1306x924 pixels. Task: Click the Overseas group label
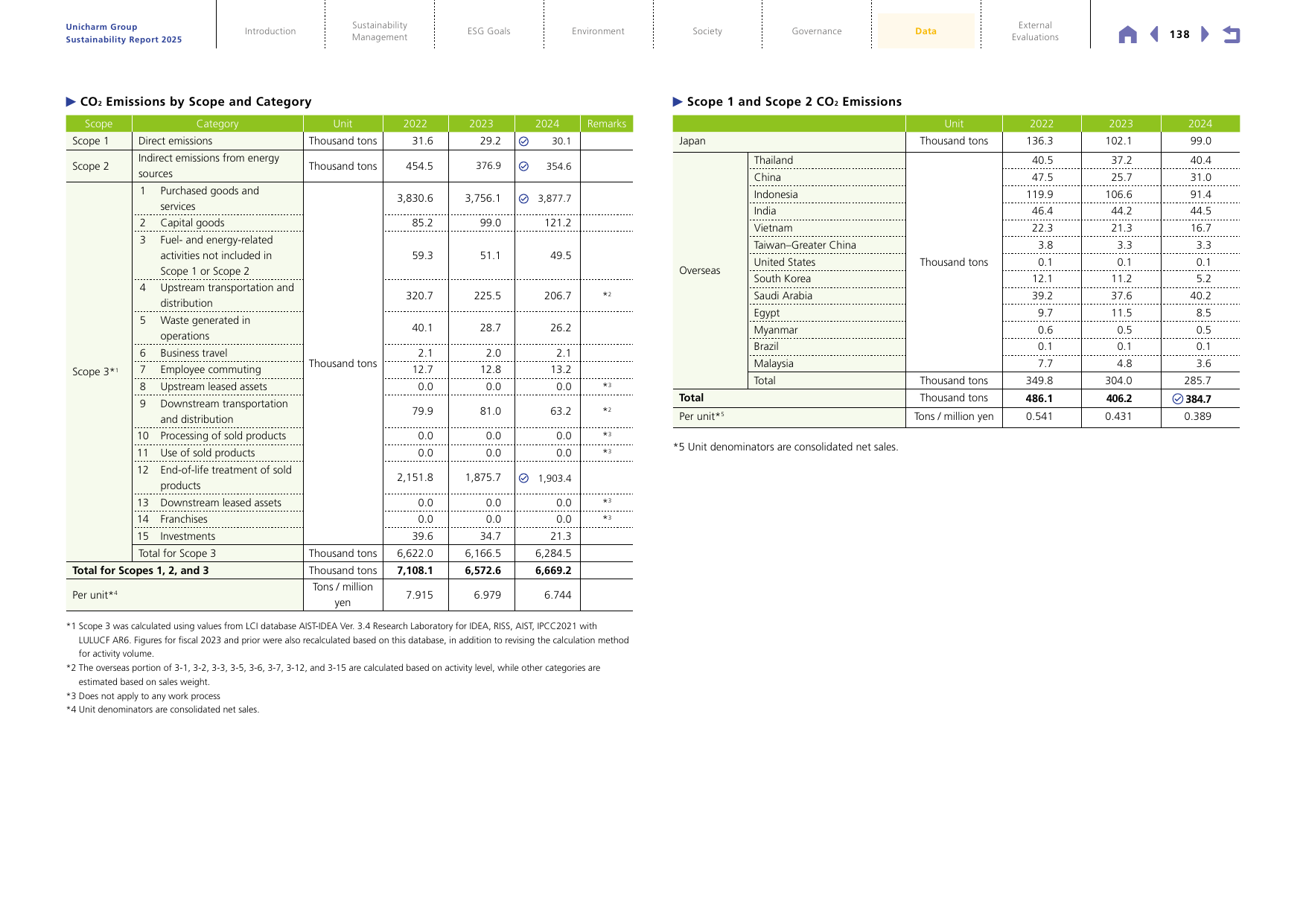click(x=699, y=270)
